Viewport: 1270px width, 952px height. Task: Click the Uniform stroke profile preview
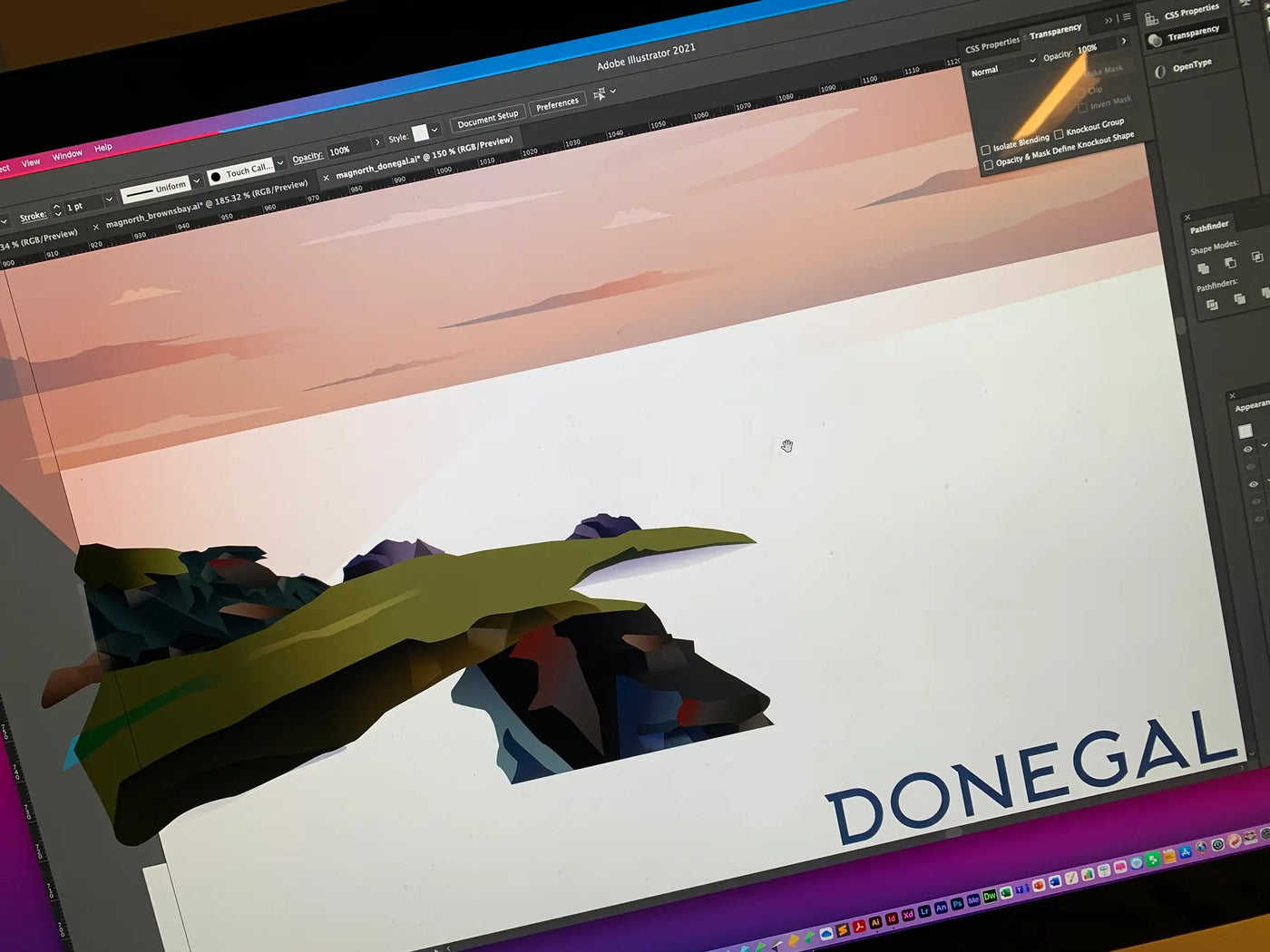(x=154, y=189)
